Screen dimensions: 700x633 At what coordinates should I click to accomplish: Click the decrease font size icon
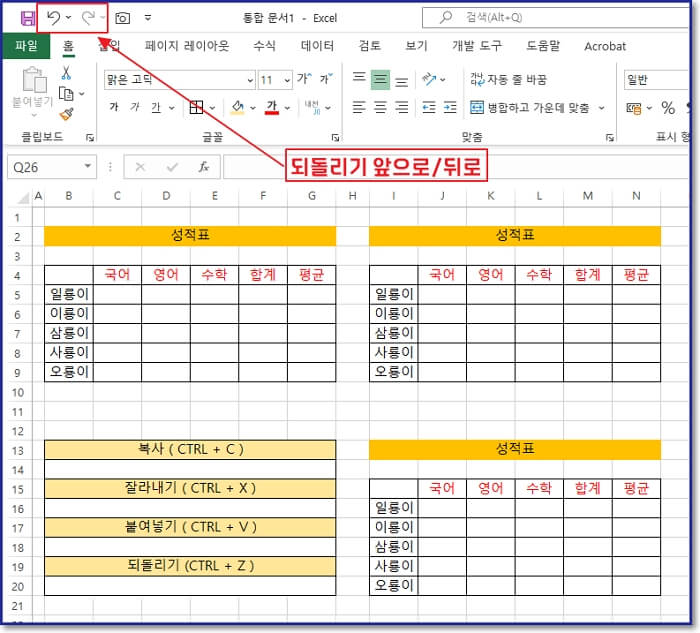click(326, 79)
